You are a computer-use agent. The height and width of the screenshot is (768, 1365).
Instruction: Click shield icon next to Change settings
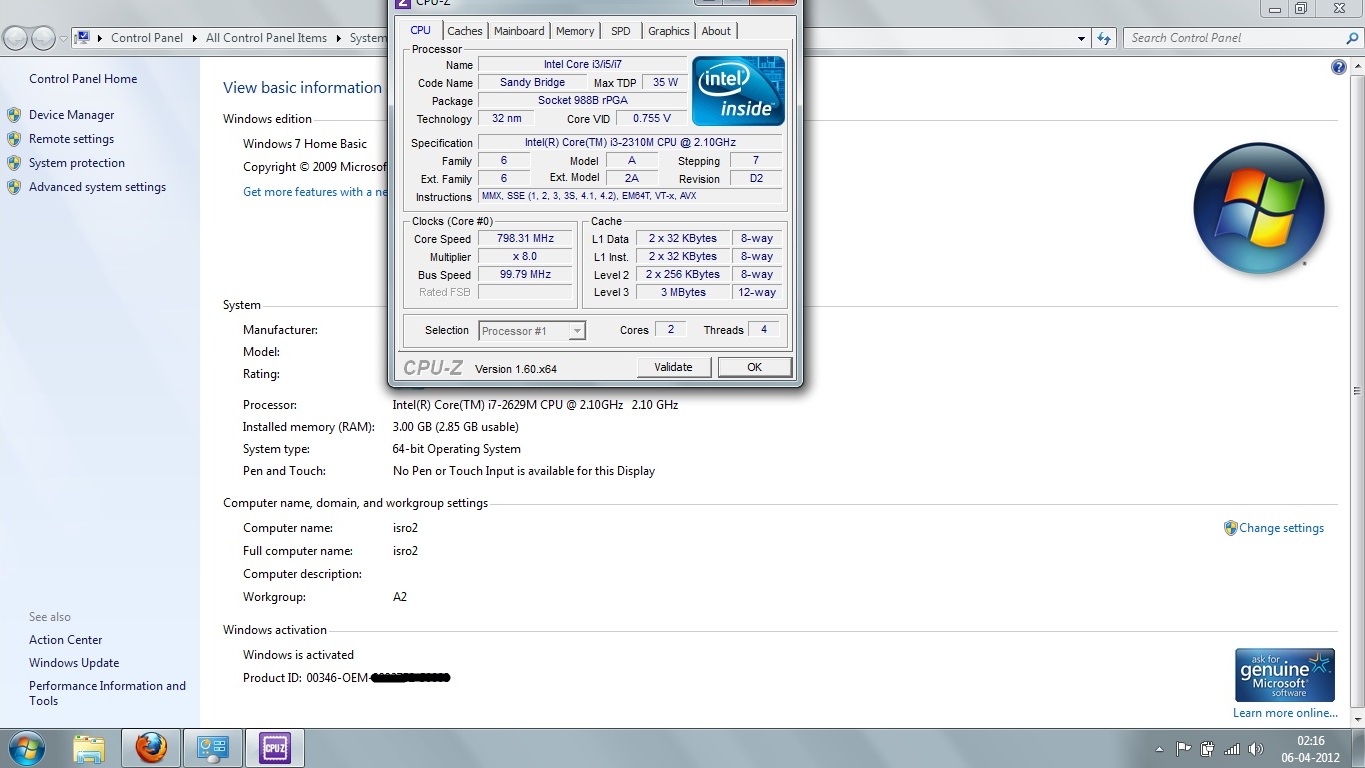click(x=1231, y=528)
